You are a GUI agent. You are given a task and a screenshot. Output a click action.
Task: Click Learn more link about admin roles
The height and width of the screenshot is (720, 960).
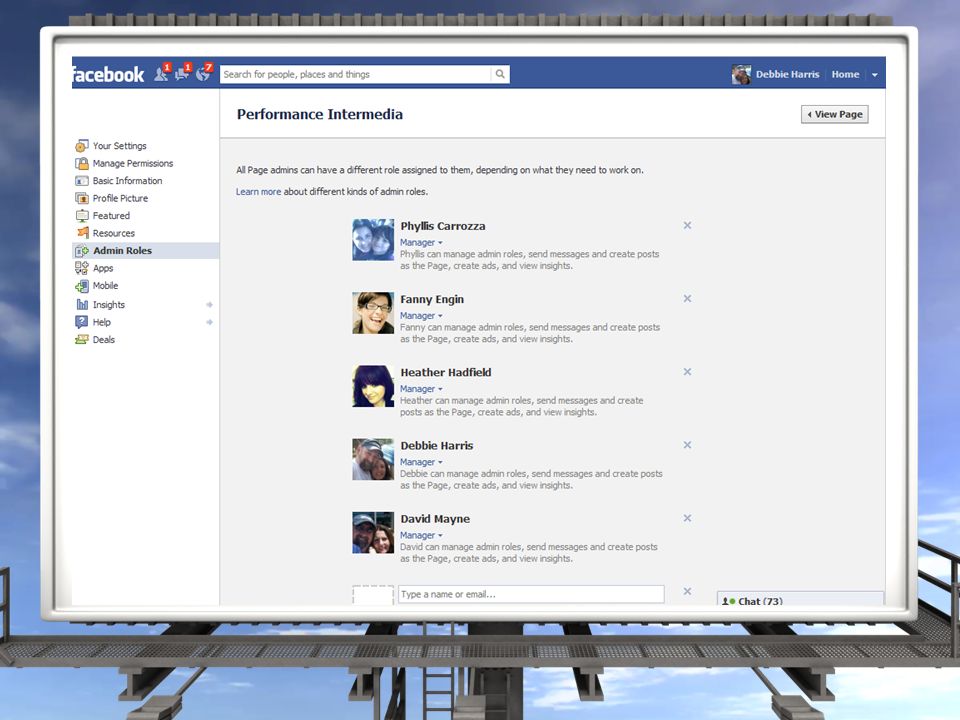click(x=258, y=192)
